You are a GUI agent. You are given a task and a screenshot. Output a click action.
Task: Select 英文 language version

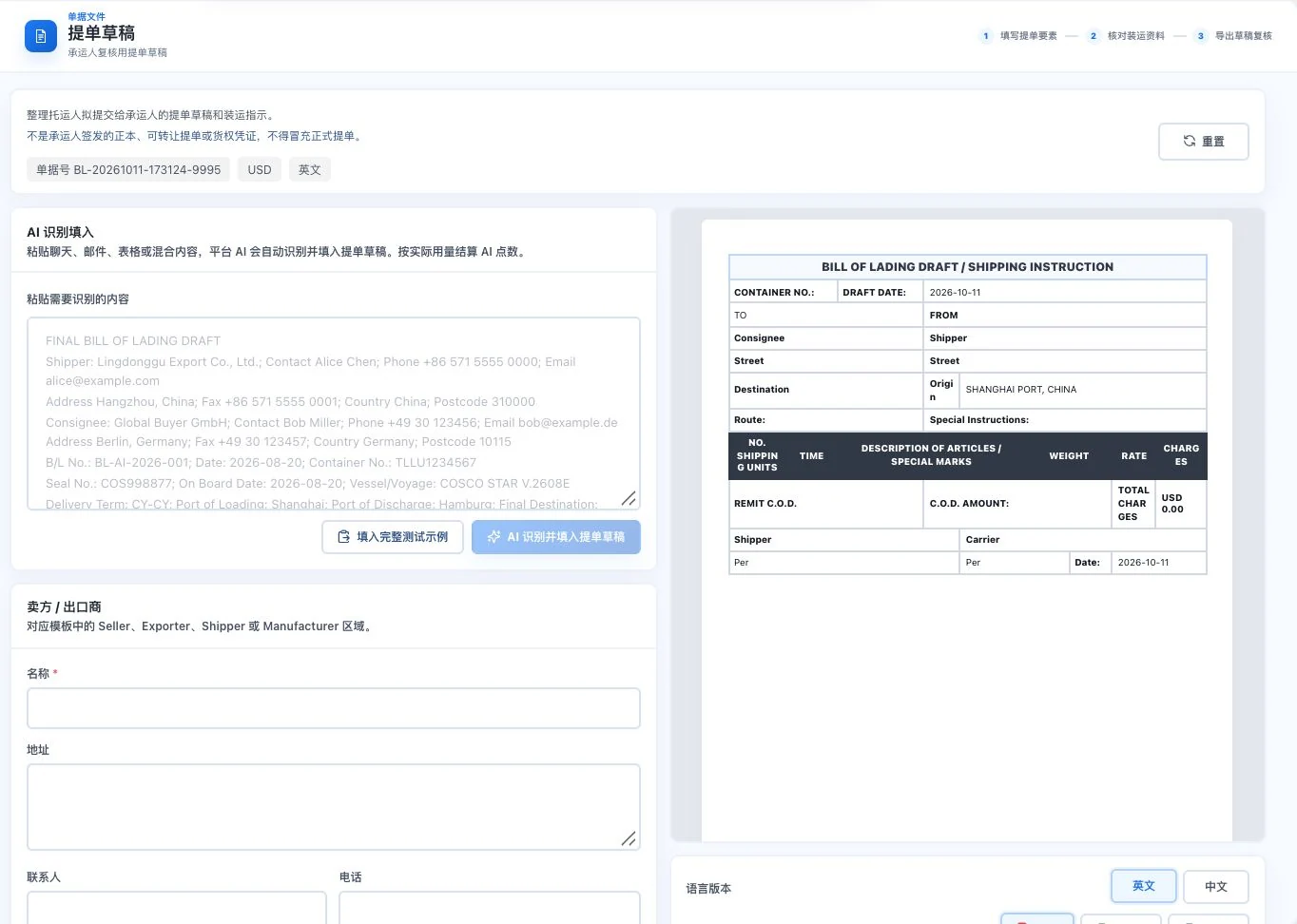1144,886
